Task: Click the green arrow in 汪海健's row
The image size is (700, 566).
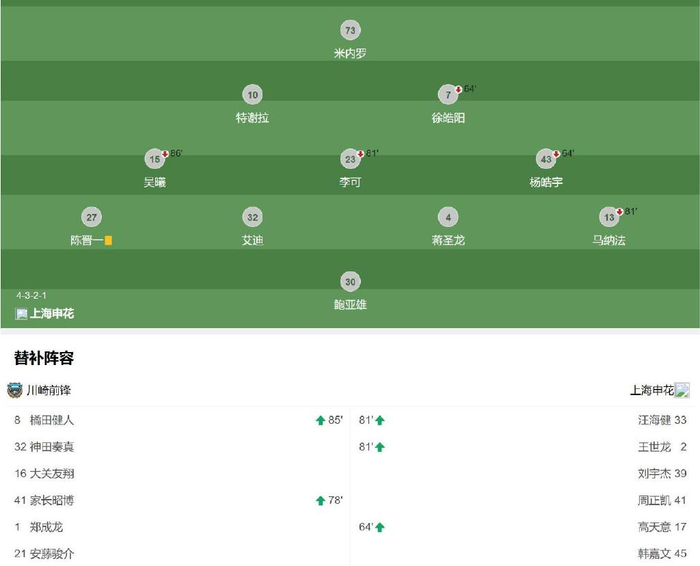Action: click(x=380, y=420)
